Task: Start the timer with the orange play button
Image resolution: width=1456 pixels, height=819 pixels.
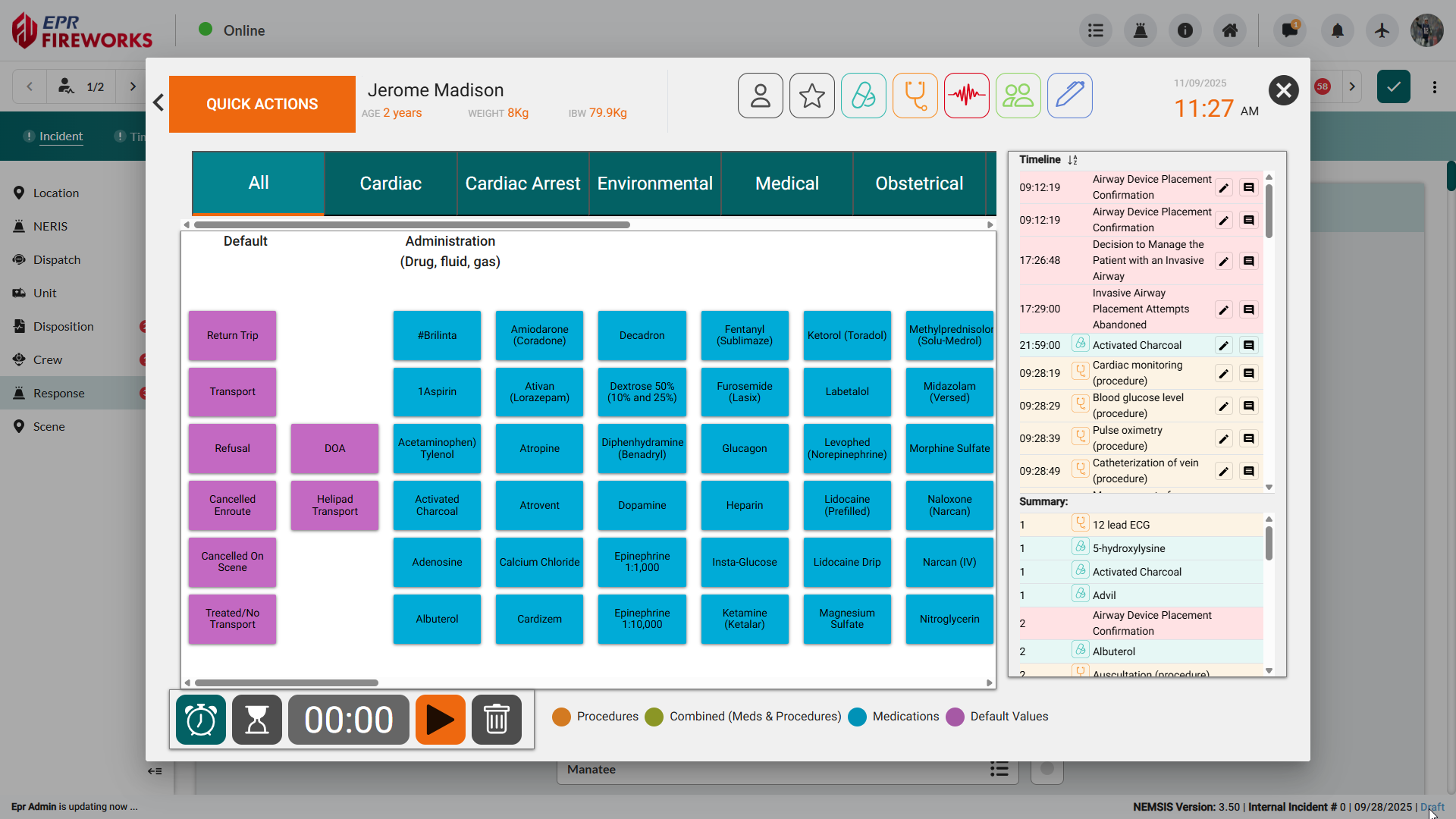Action: point(440,720)
